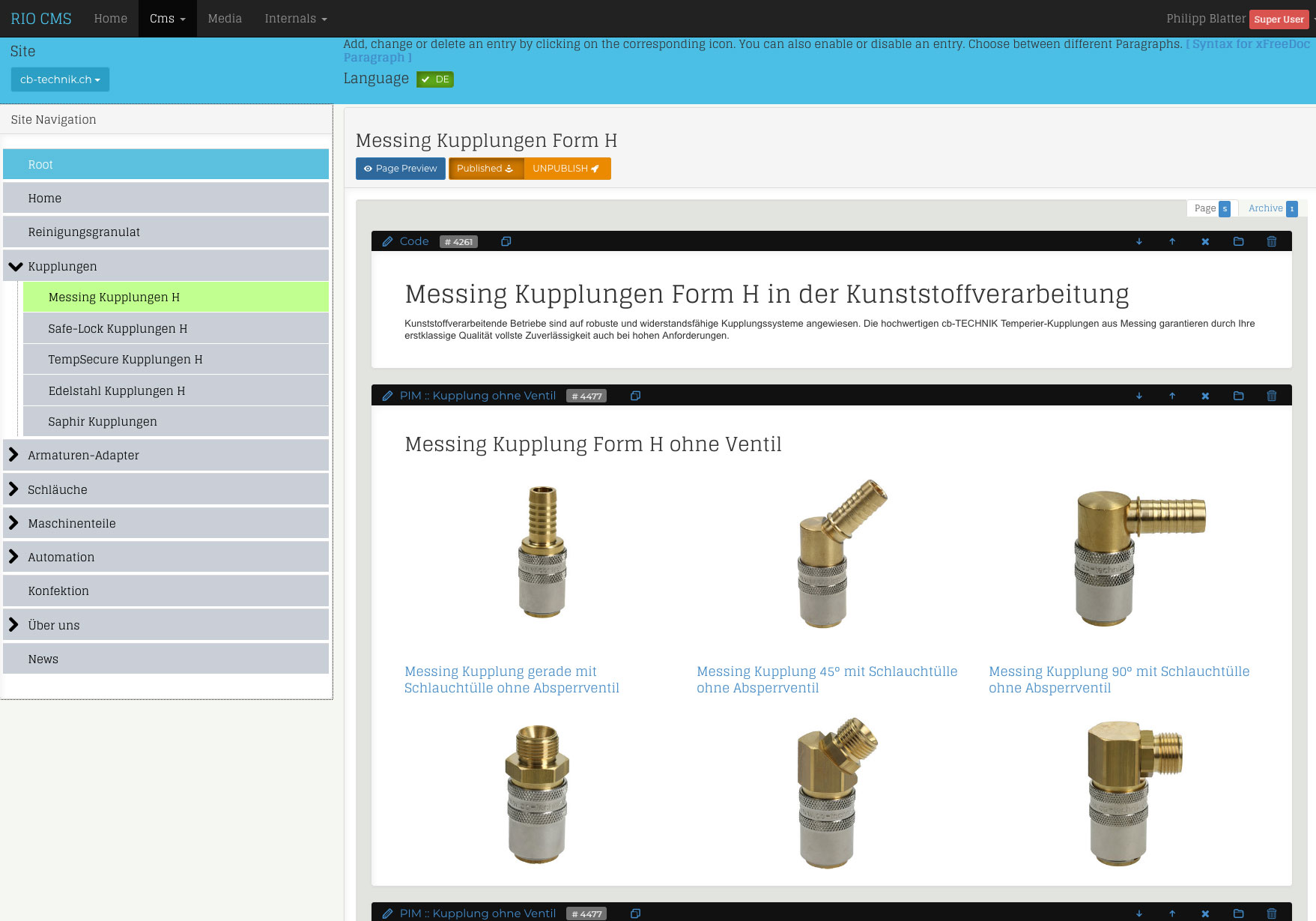Archive bottom PIM #4477 paragraph via folder icon
The width and height of the screenshot is (1316, 921).
point(1238,914)
